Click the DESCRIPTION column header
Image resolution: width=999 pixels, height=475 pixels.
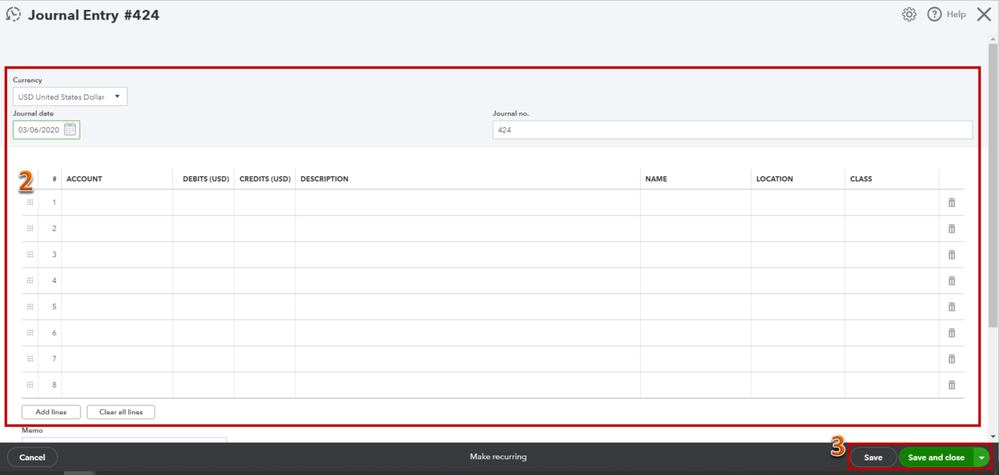(324, 179)
